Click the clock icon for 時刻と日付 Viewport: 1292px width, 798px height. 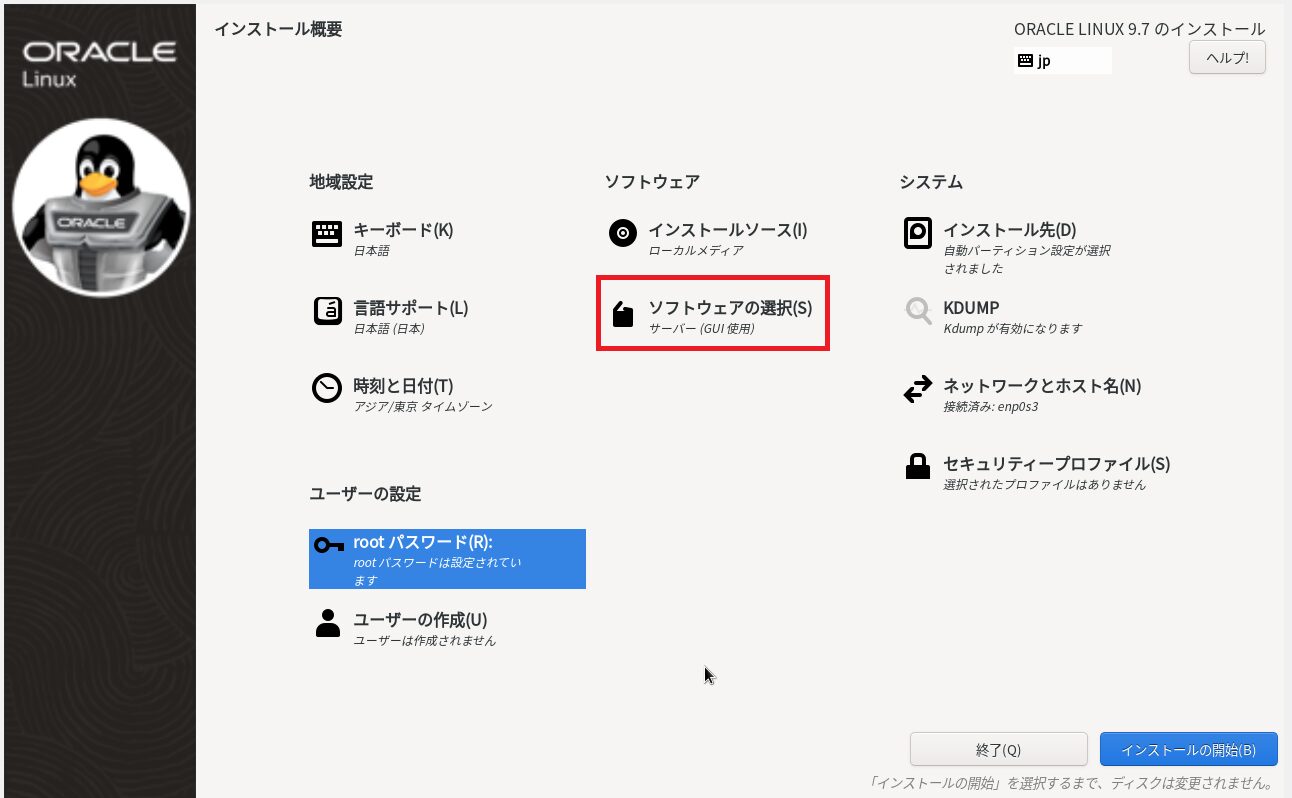[327, 389]
